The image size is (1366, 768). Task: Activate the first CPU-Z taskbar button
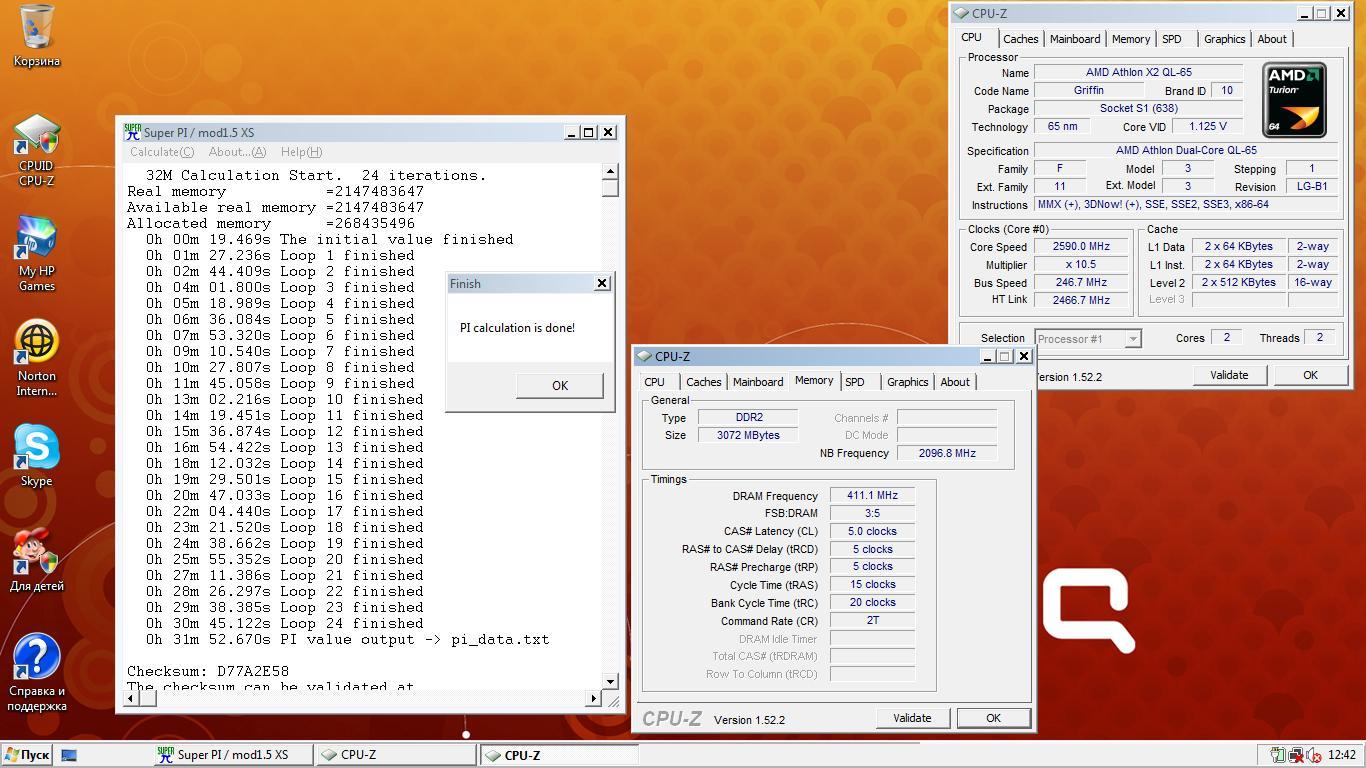[x=395, y=755]
